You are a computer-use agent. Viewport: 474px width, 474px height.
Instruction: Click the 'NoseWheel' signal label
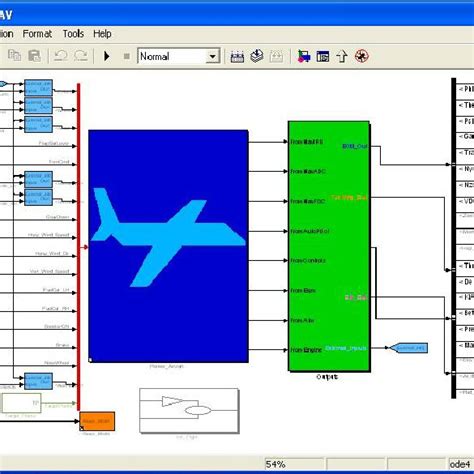57,363
